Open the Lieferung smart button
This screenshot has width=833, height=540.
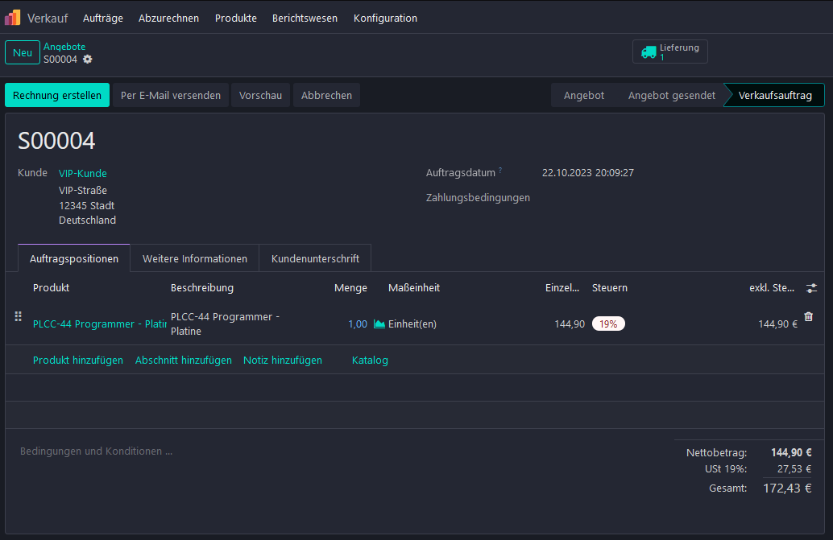(x=669, y=52)
